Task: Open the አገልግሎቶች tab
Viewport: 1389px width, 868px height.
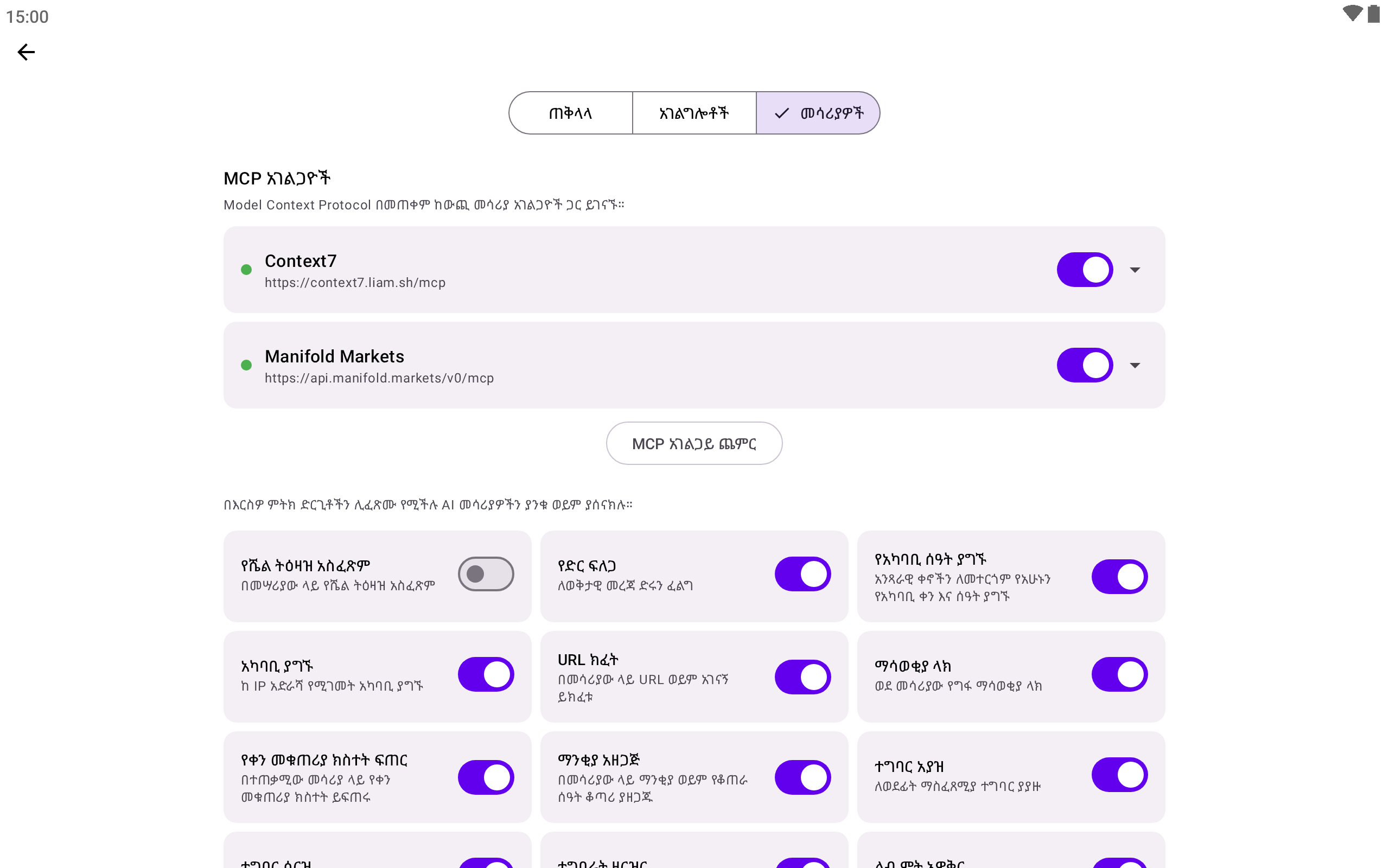Action: click(694, 113)
